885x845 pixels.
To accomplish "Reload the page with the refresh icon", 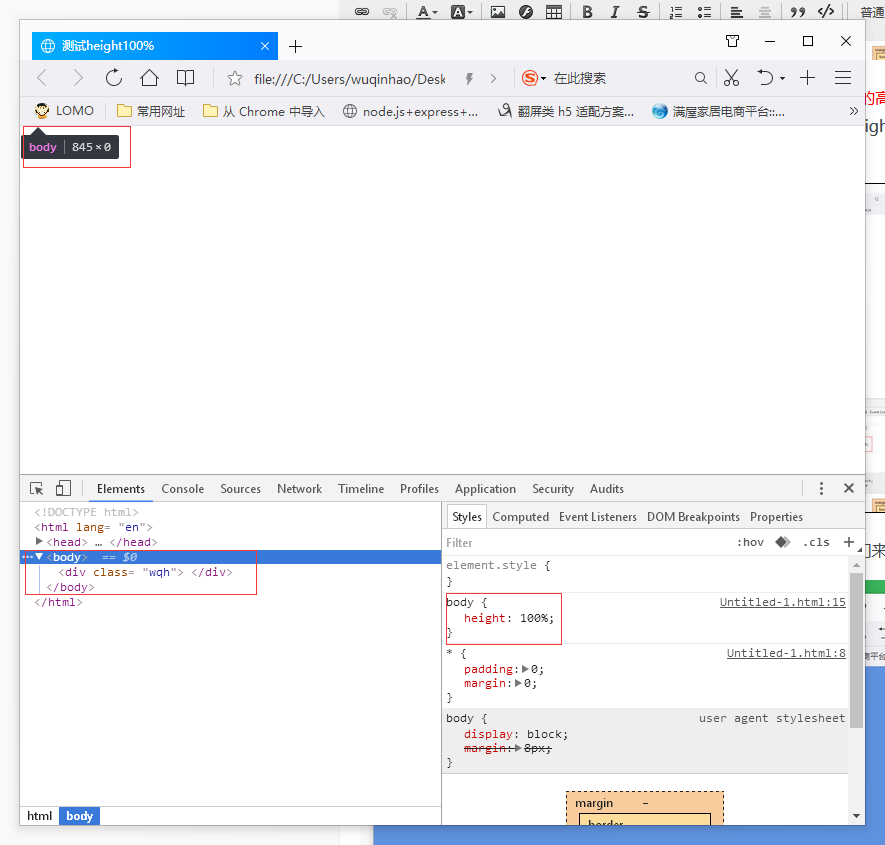I will click(114, 78).
